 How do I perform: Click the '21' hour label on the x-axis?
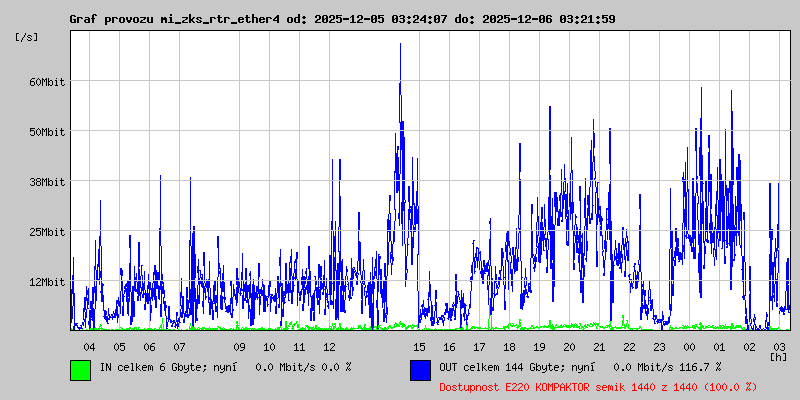tap(599, 347)
